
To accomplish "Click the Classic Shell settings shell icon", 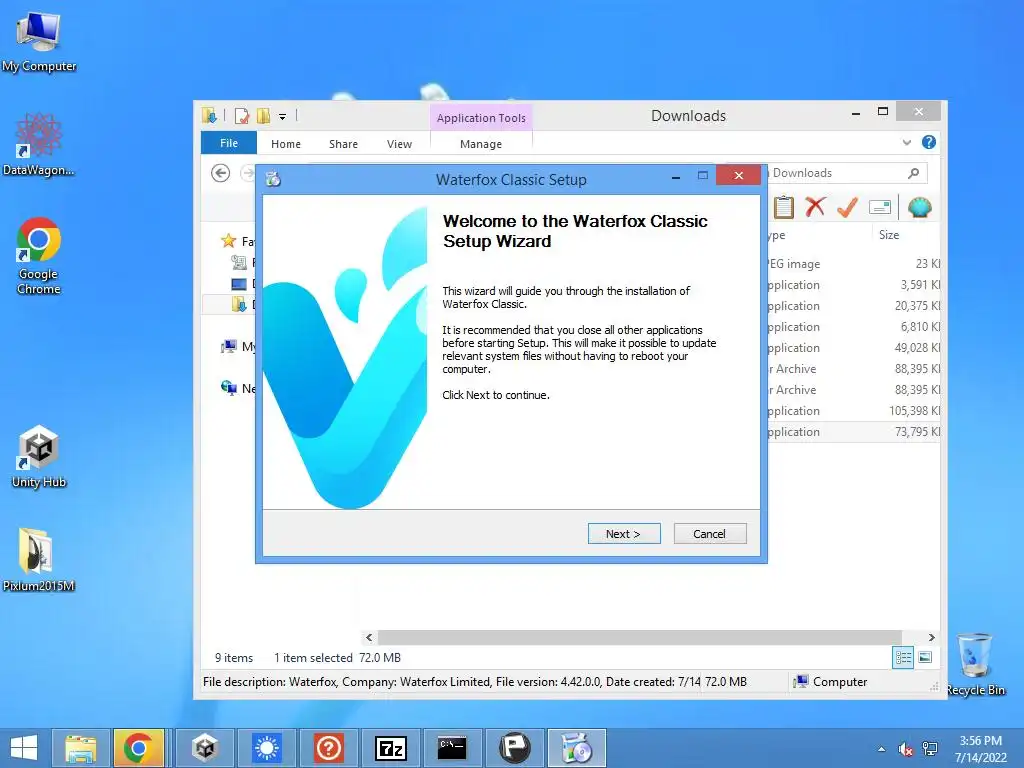I will click(920, 207).
